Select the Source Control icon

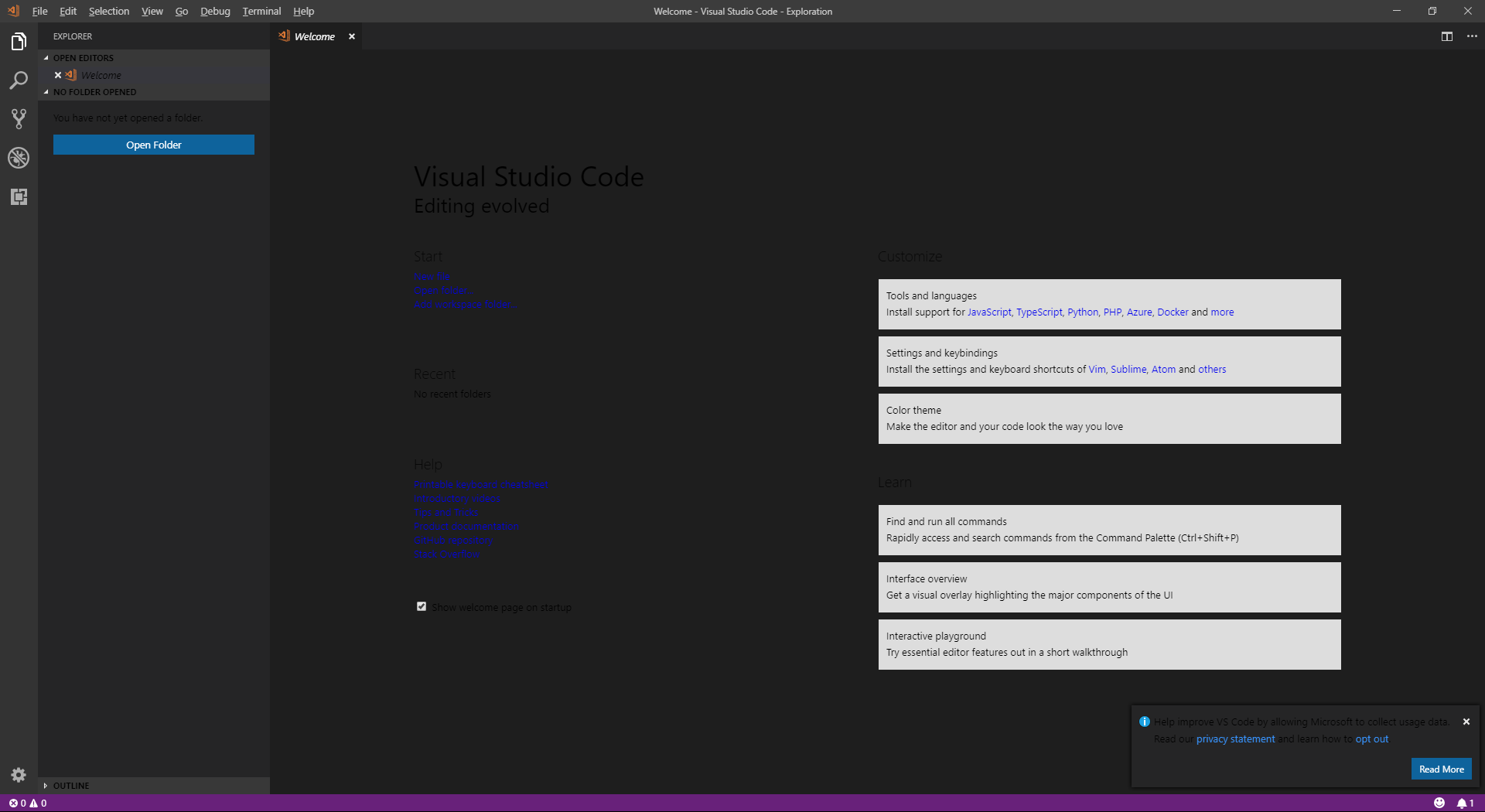click(18, 118)
